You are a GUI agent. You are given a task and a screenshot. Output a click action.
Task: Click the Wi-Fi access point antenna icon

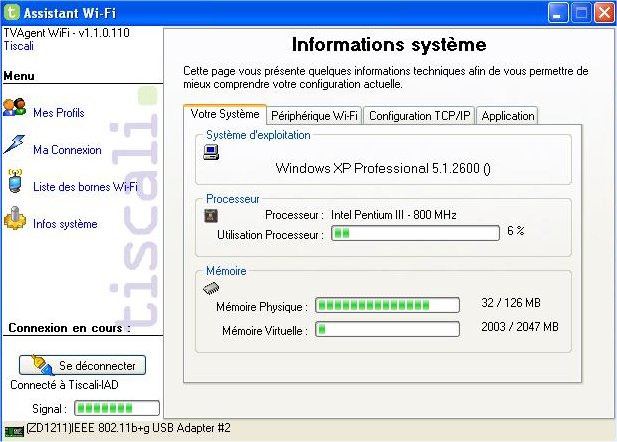(x=15, y=181)
